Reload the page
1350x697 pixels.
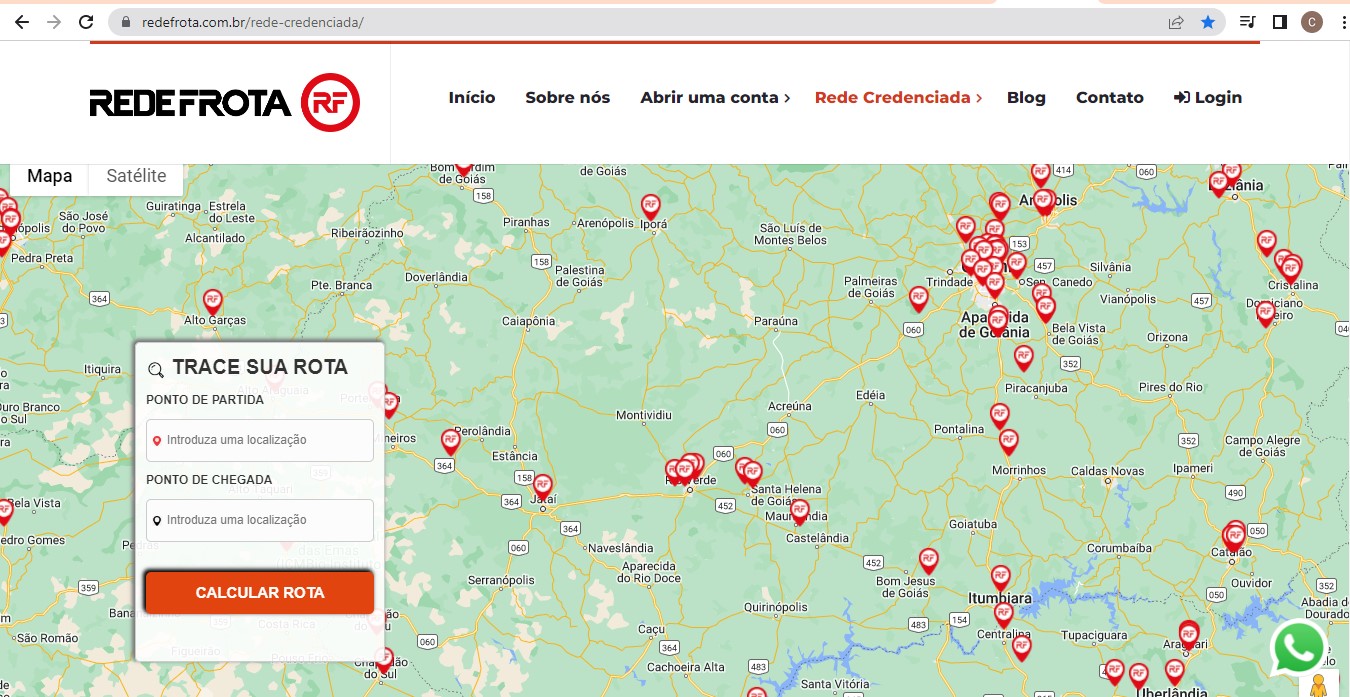tap(86, 22)
